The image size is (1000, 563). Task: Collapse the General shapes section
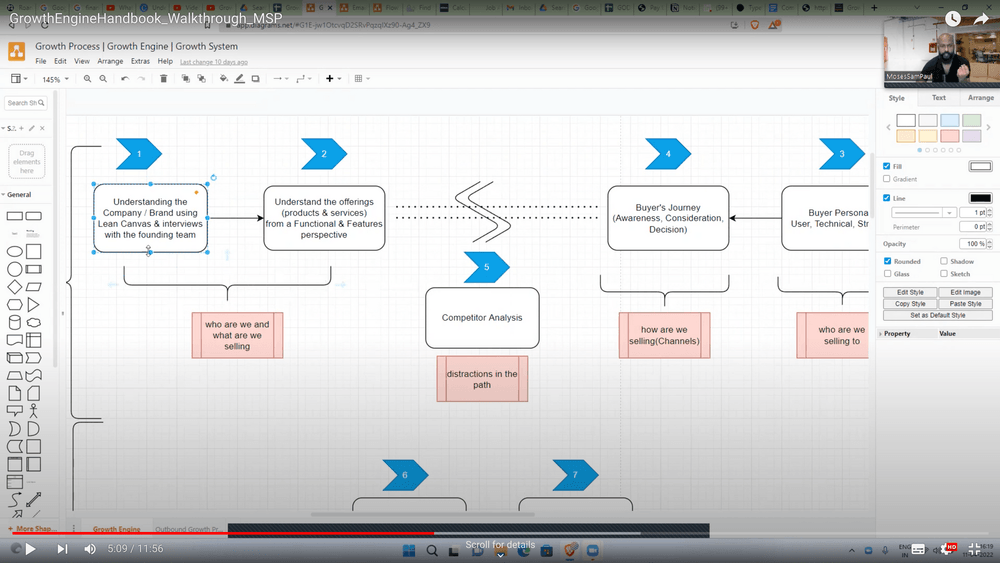(20, 195)
